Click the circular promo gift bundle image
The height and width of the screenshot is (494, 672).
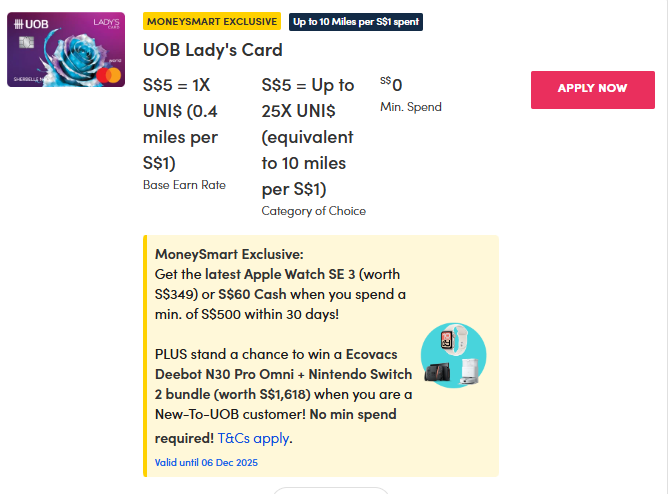453,356
